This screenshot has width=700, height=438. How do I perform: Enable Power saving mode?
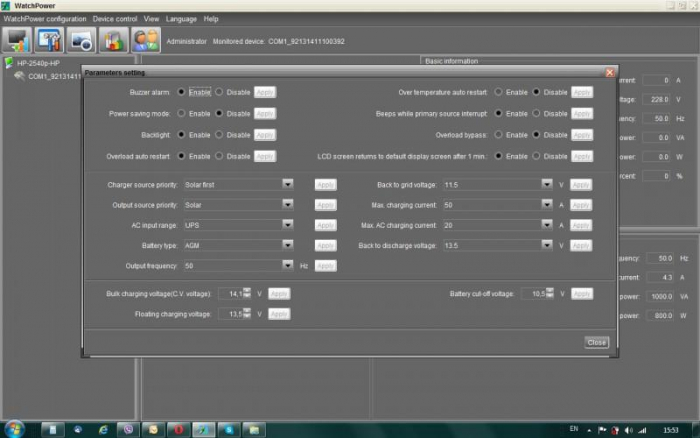181,113
